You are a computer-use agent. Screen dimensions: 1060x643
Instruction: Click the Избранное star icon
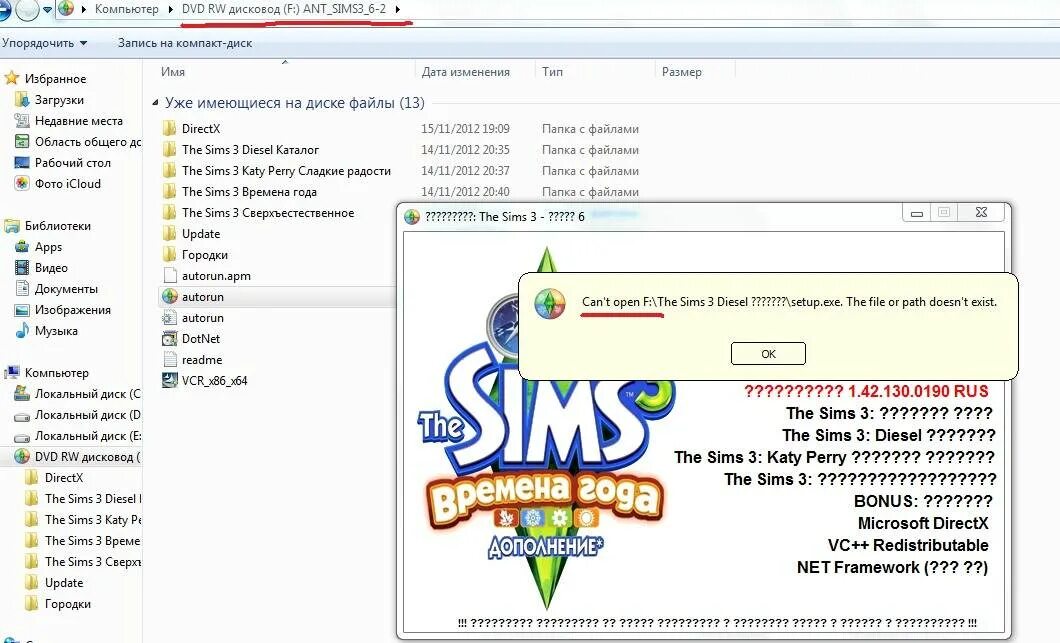(11, 78)
